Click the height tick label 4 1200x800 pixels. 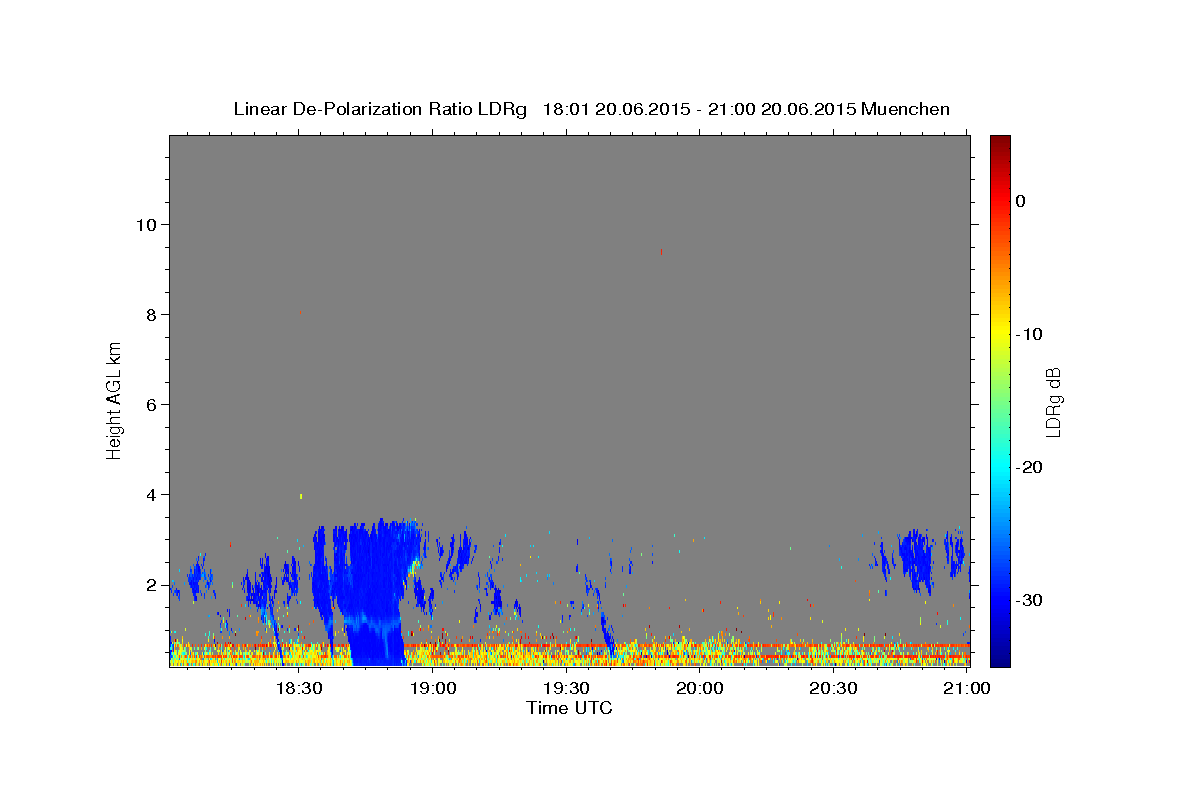(x=152, y=494)
